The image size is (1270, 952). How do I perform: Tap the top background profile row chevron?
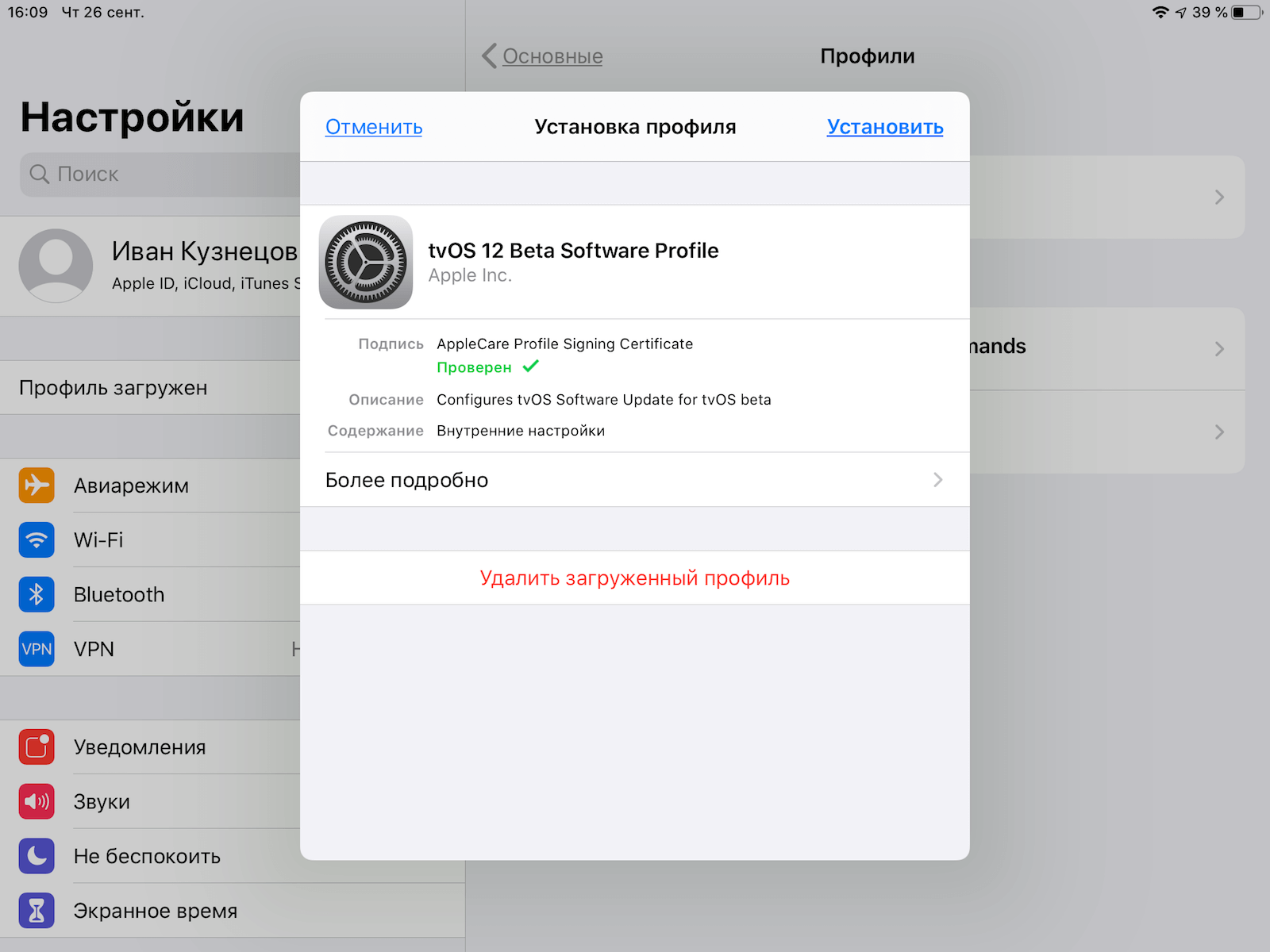click(x=1220, y=197)
